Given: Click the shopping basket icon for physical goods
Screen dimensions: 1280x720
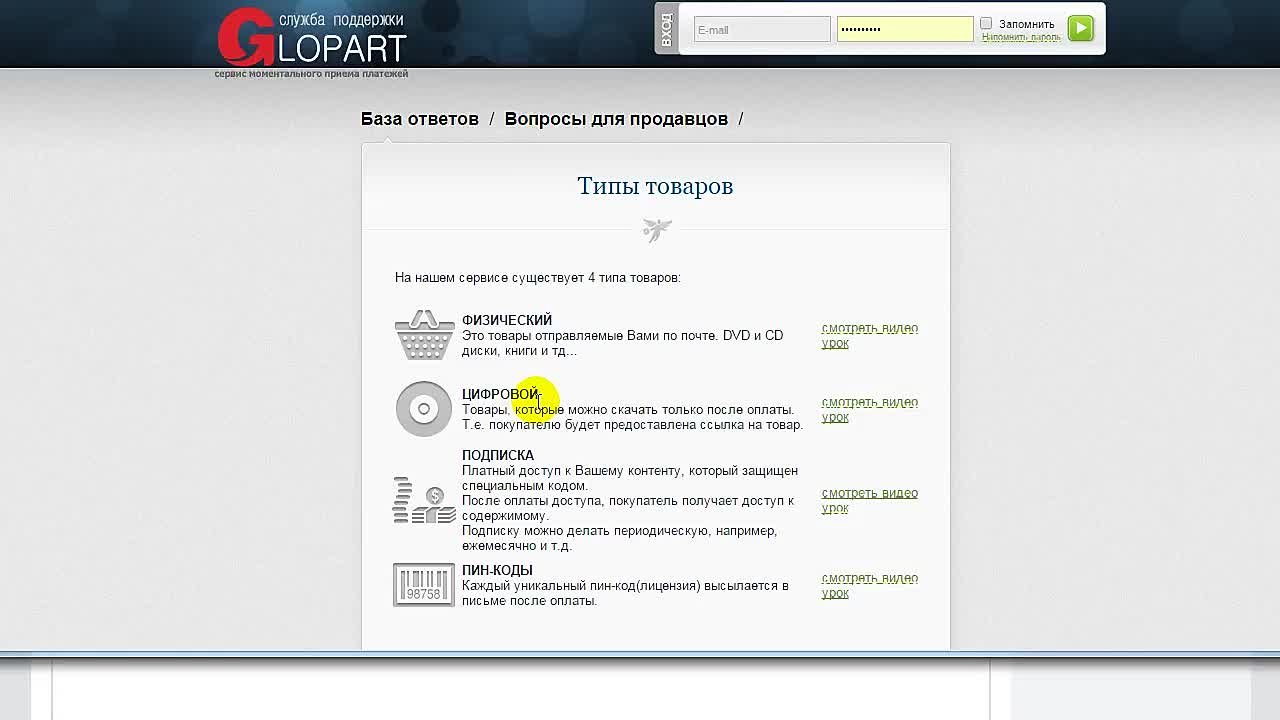Looking at the screenshot, I should (424, 335).
